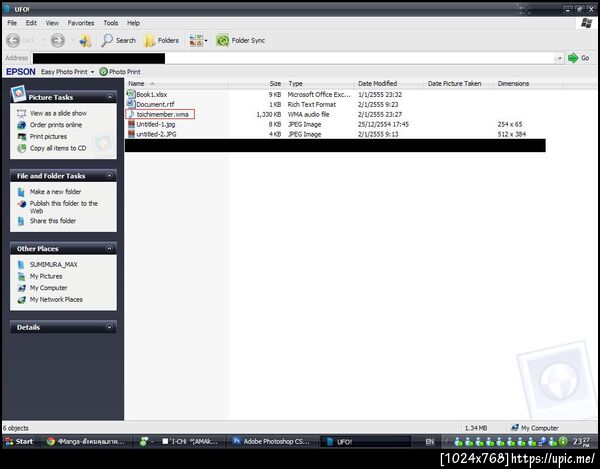Click the Untitled-1.jpg image icon
Viewport: 600px width, 469px height.
[x=131, y=124]
